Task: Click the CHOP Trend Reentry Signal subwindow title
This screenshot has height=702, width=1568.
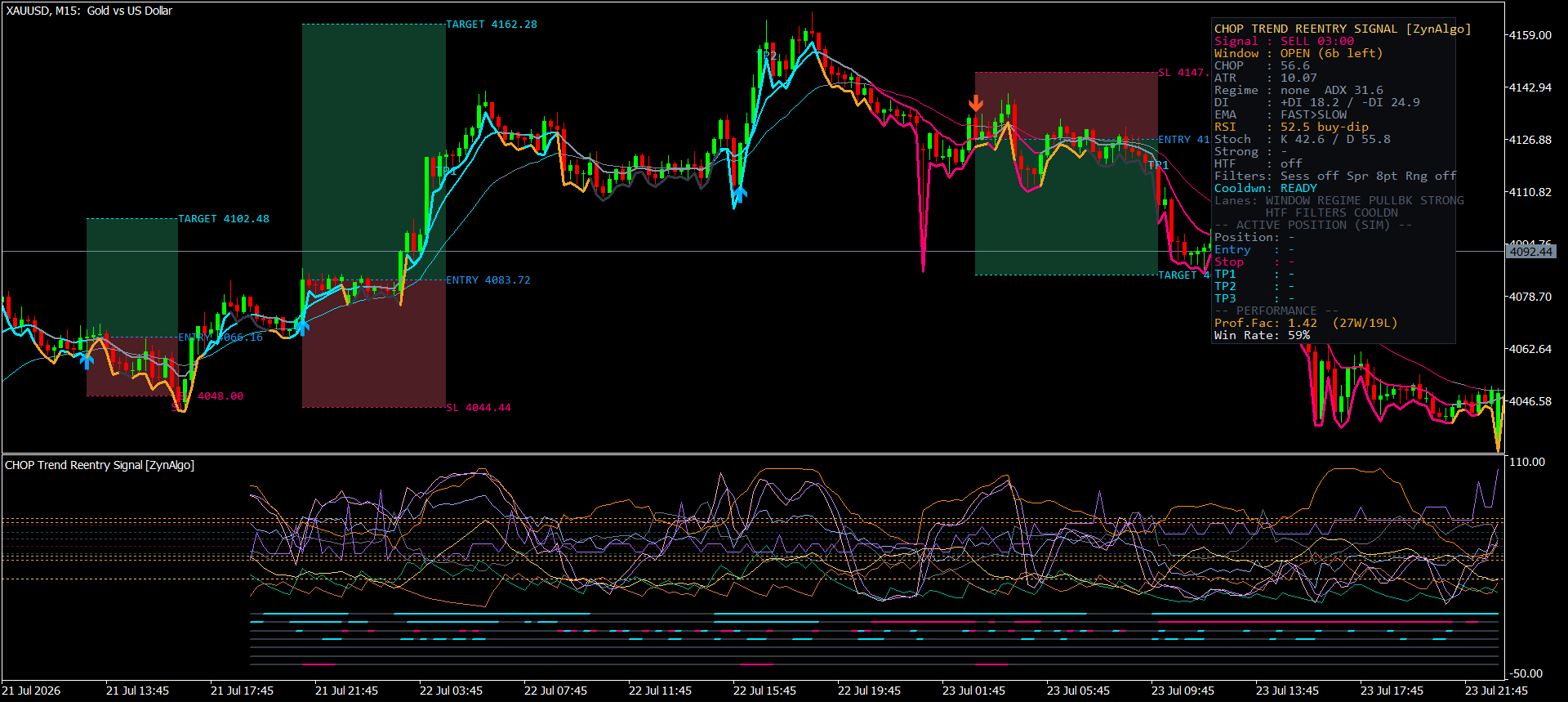Action: 100,465
